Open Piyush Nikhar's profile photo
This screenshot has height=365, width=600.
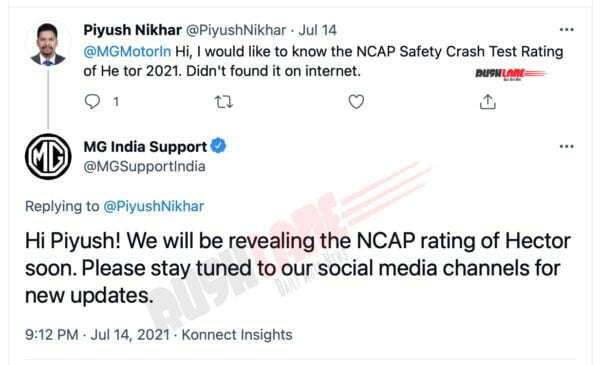(x=48, y=44)
